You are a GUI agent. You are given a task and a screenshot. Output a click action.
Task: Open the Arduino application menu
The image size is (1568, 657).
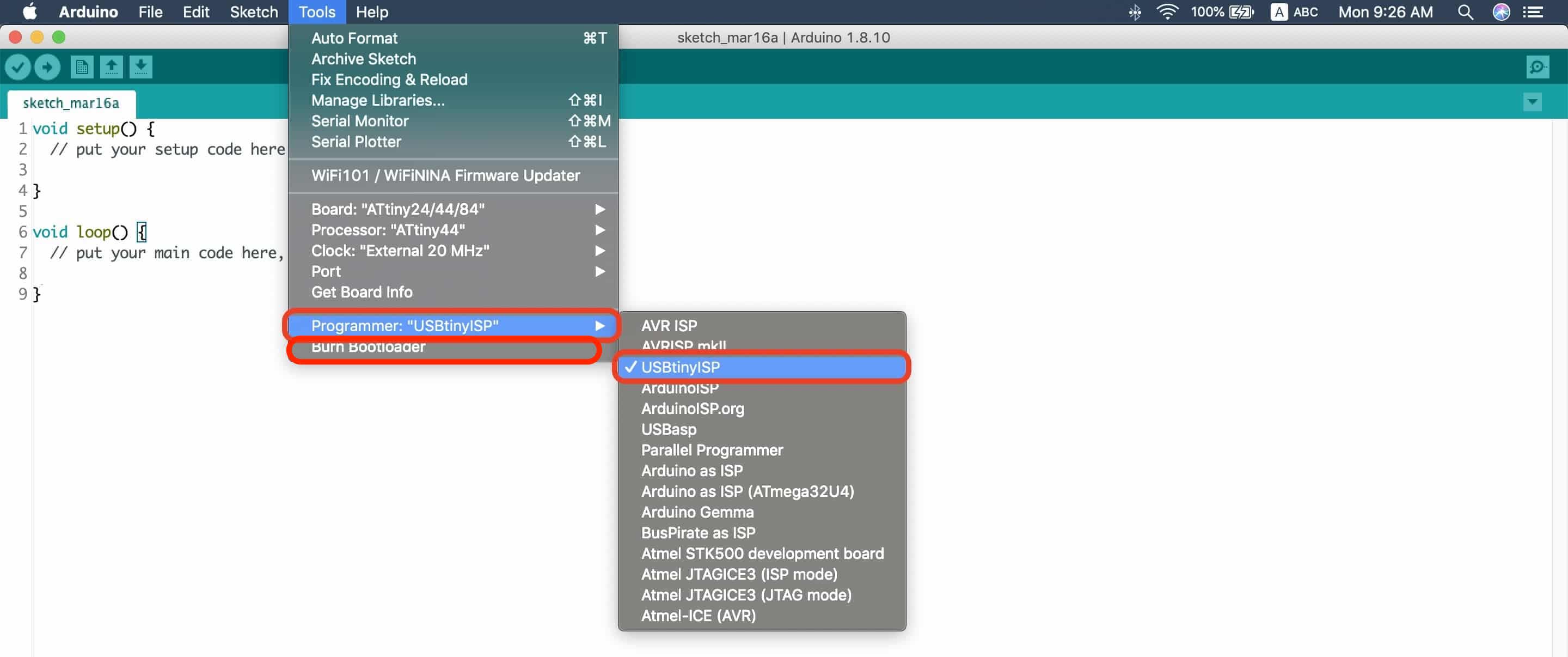tap(88, 12)
